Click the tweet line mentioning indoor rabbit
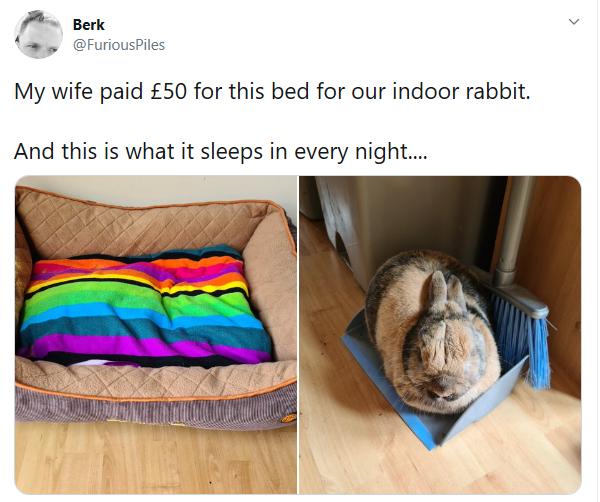 tap(272, 92)
